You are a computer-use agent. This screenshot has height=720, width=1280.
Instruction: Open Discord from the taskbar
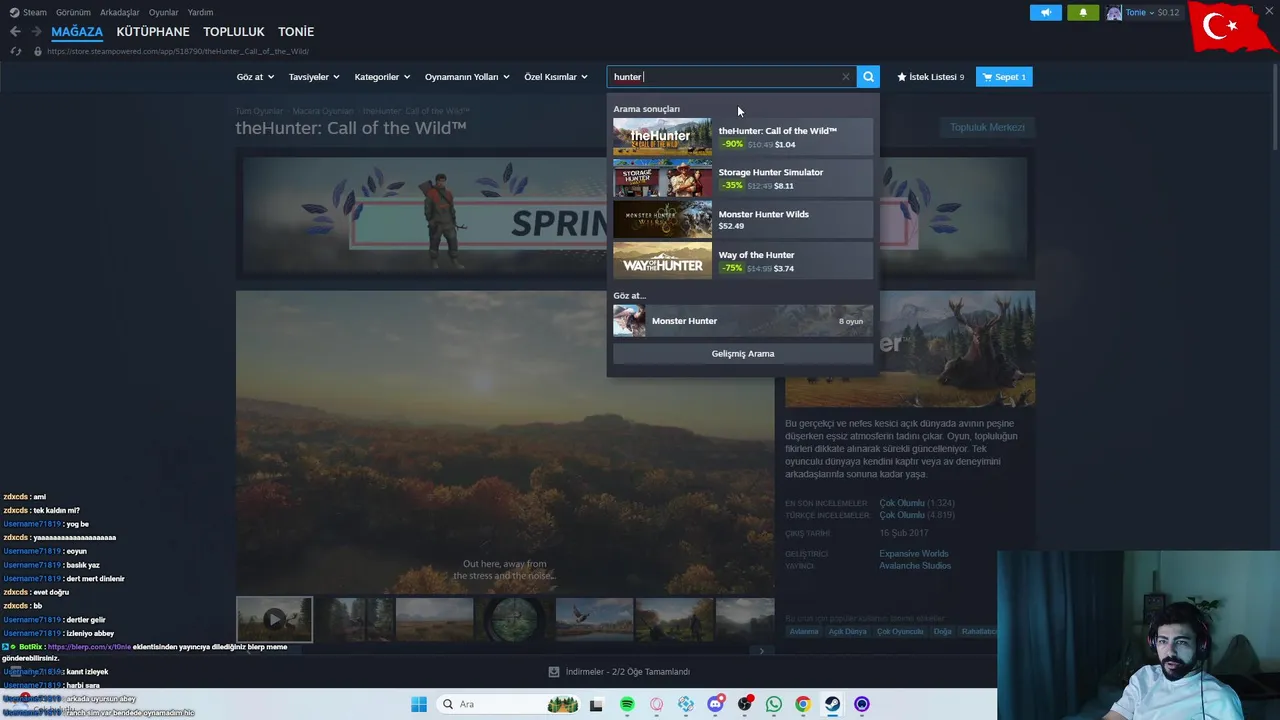click(715, 704)
